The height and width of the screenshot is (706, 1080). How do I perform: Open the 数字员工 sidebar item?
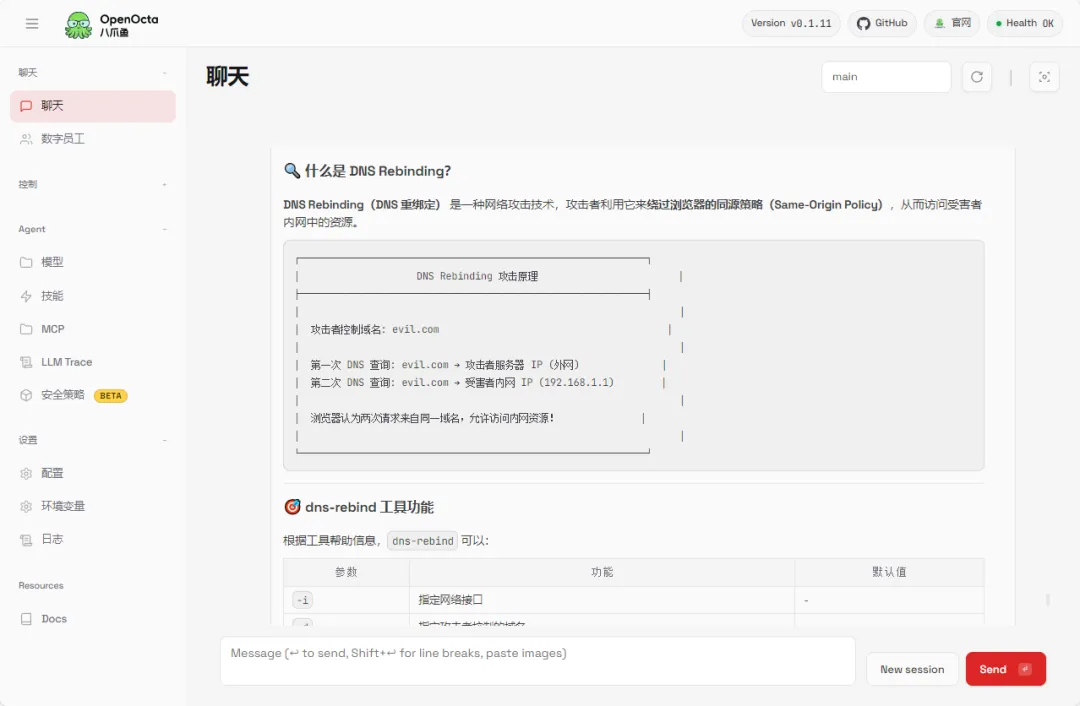tap(93, 139)
